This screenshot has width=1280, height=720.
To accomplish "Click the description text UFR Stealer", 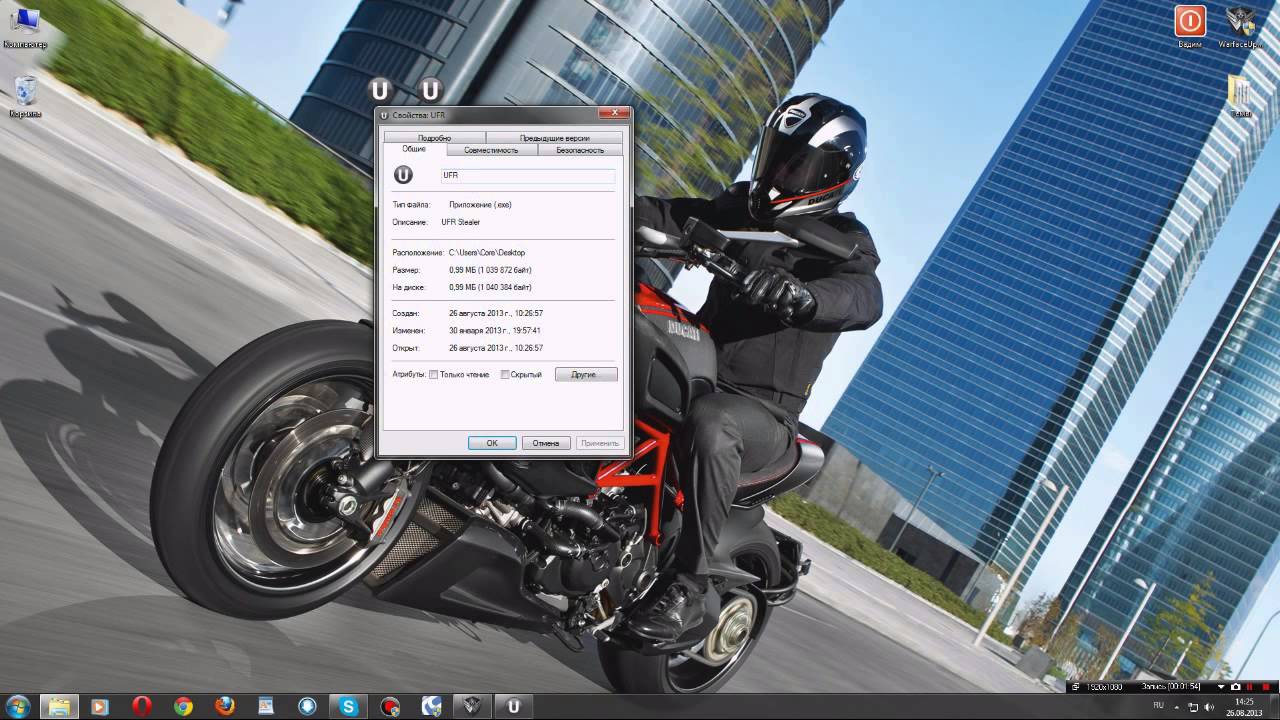I will tap(461, 222).
